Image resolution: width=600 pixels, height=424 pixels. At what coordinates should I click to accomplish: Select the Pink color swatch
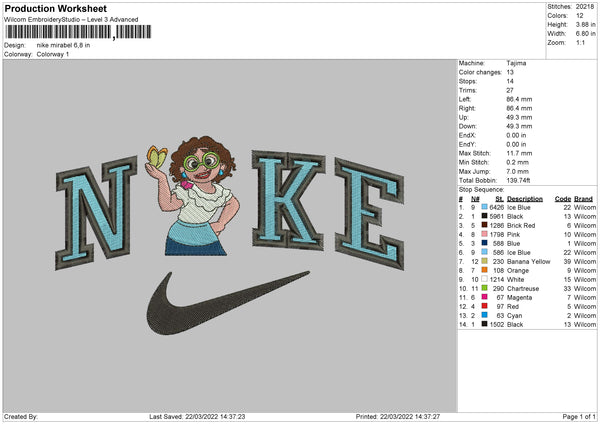(484, 234)
